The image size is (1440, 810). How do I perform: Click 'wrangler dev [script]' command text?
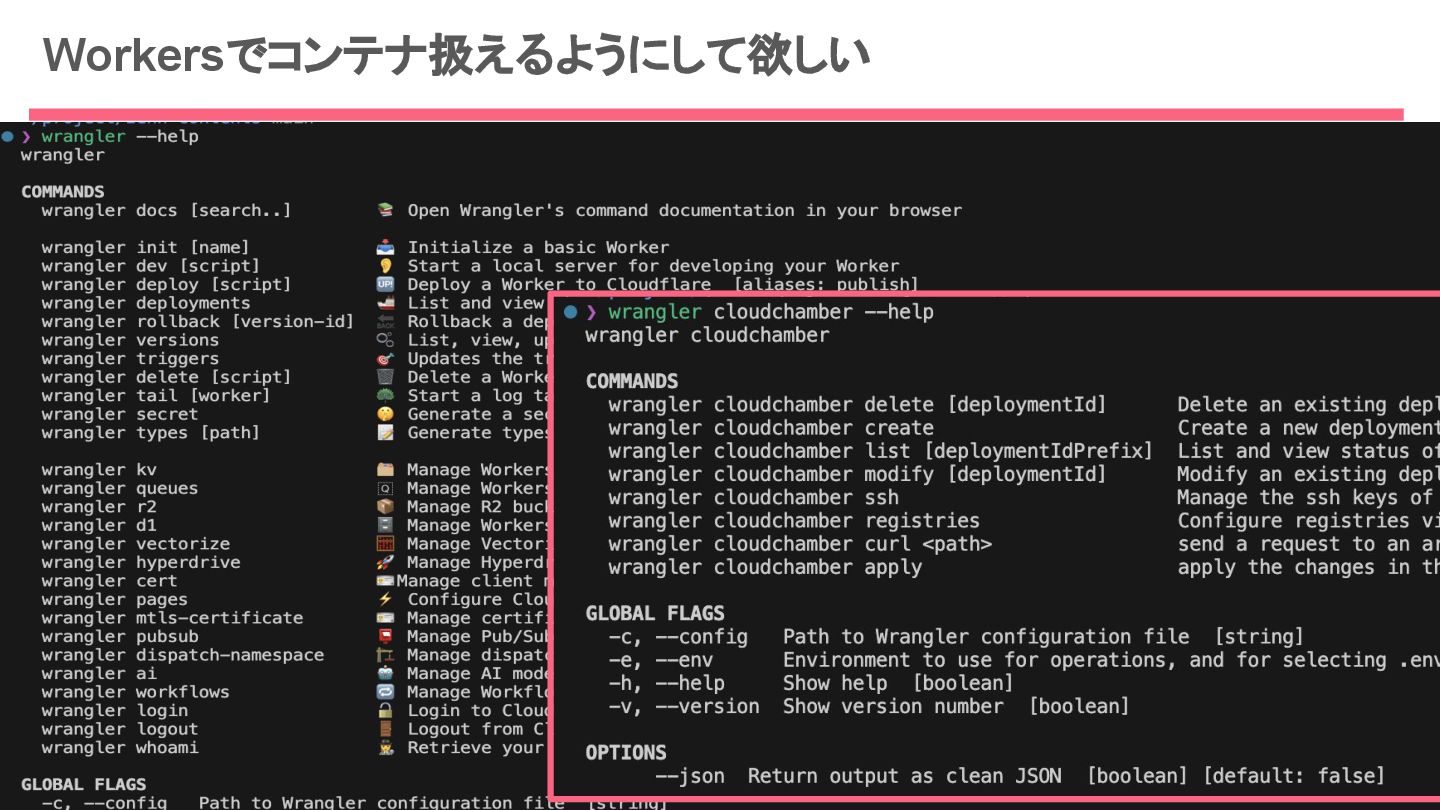150,266
